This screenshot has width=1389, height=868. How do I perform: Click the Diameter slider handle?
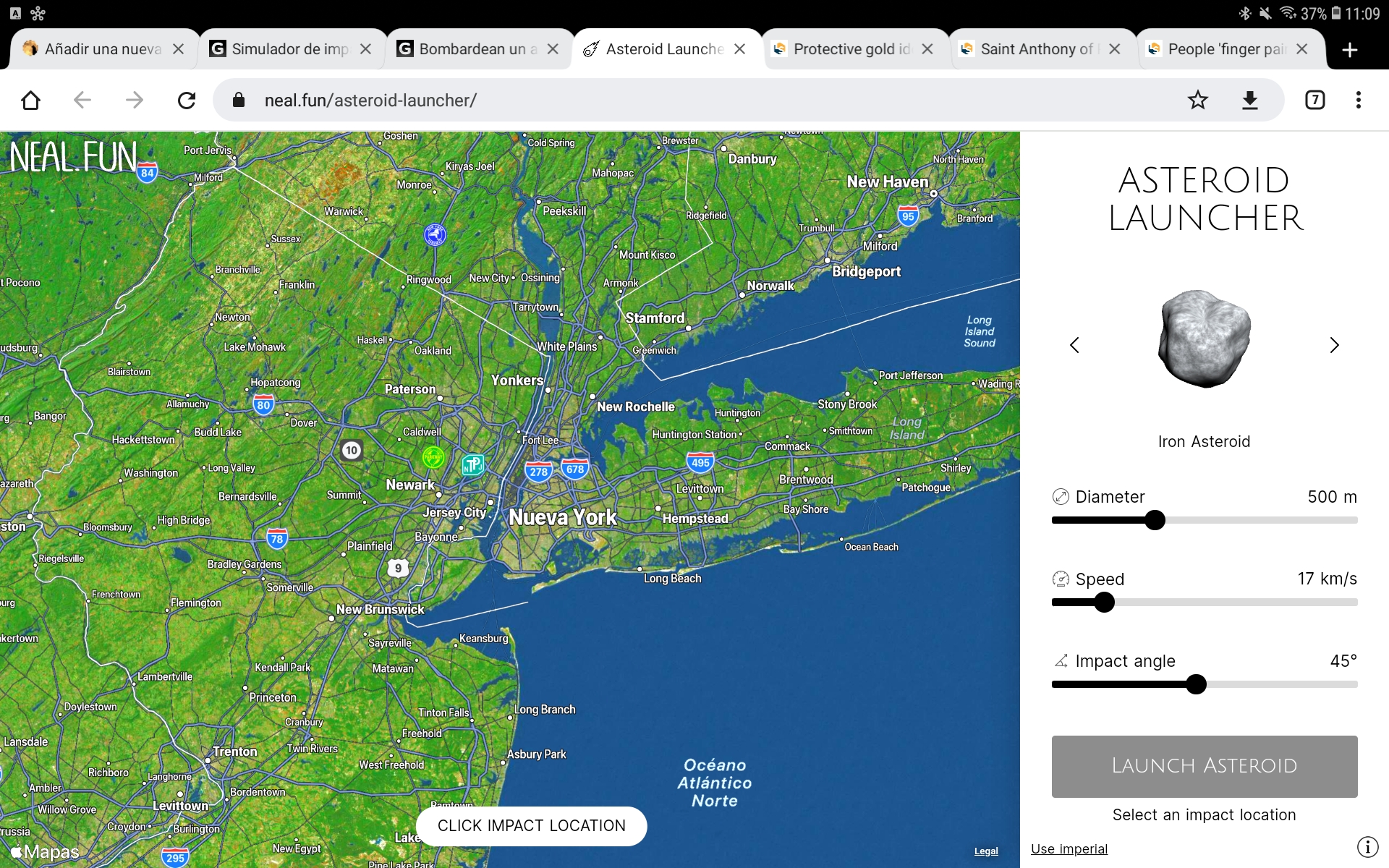(1155, 520)
